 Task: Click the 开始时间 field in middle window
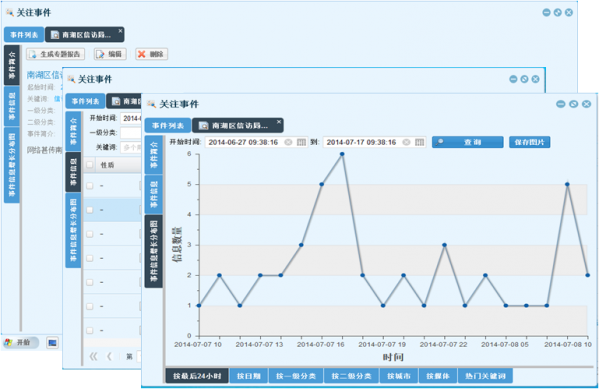pos(131,118)
